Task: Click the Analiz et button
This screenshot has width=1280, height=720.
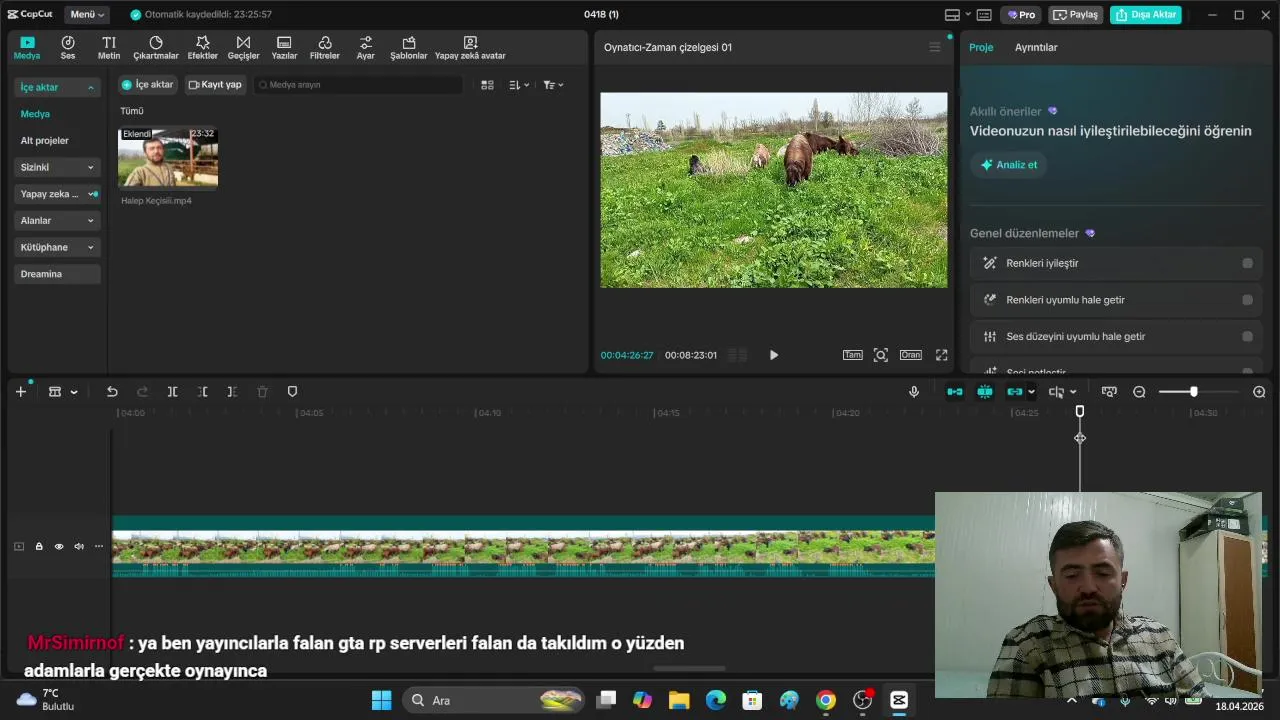Action: 1009,165
